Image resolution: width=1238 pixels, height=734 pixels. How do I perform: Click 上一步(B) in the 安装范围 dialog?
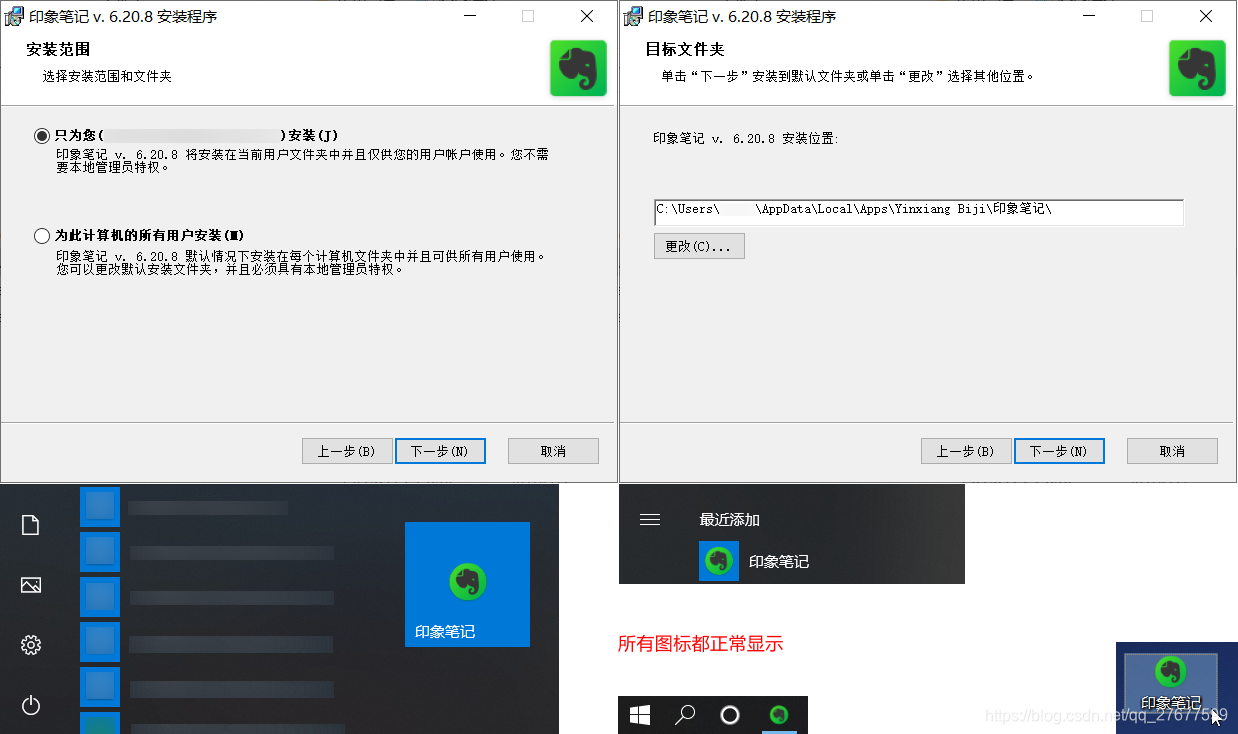pyautogui.click(x=346, y=451)
